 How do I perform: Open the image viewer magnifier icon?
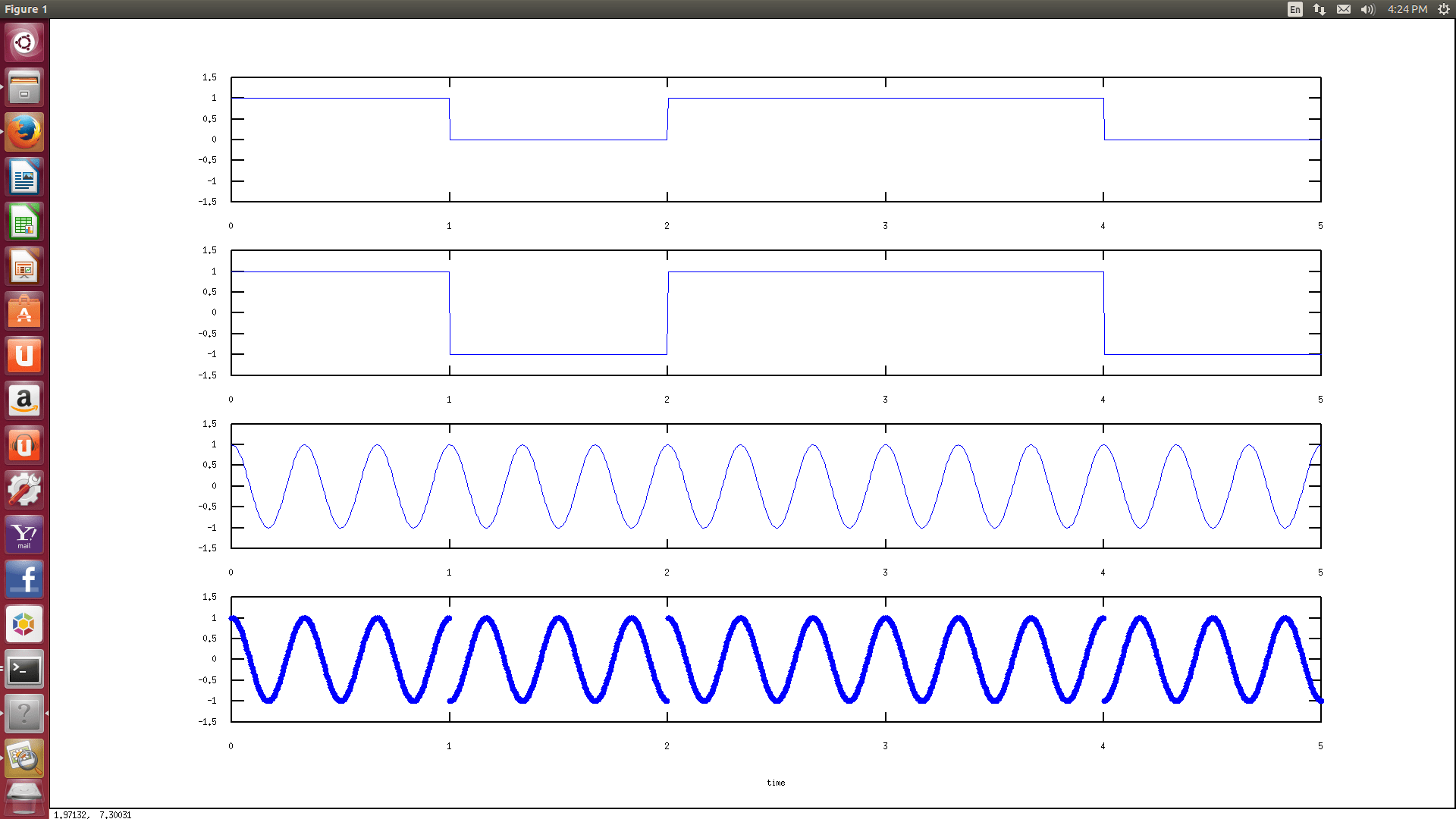[24, 758]
